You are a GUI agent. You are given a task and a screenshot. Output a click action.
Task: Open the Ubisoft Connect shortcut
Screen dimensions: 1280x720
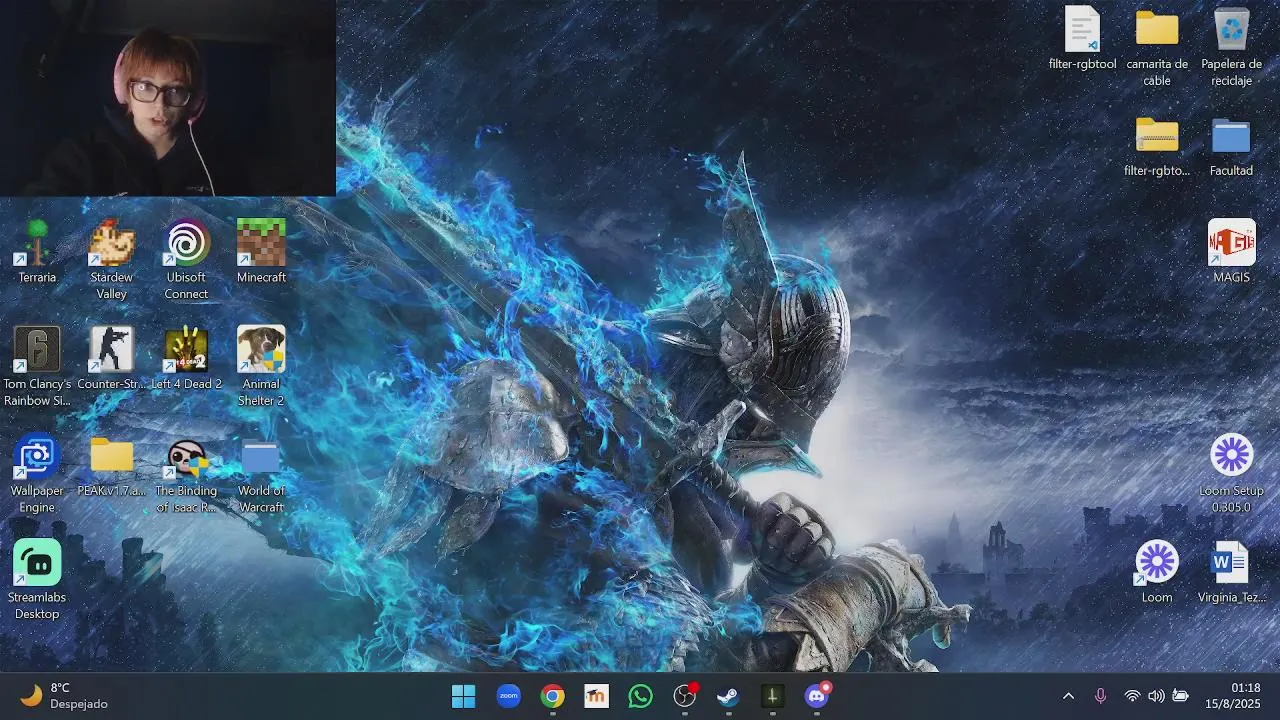click(x=186, y=259)
